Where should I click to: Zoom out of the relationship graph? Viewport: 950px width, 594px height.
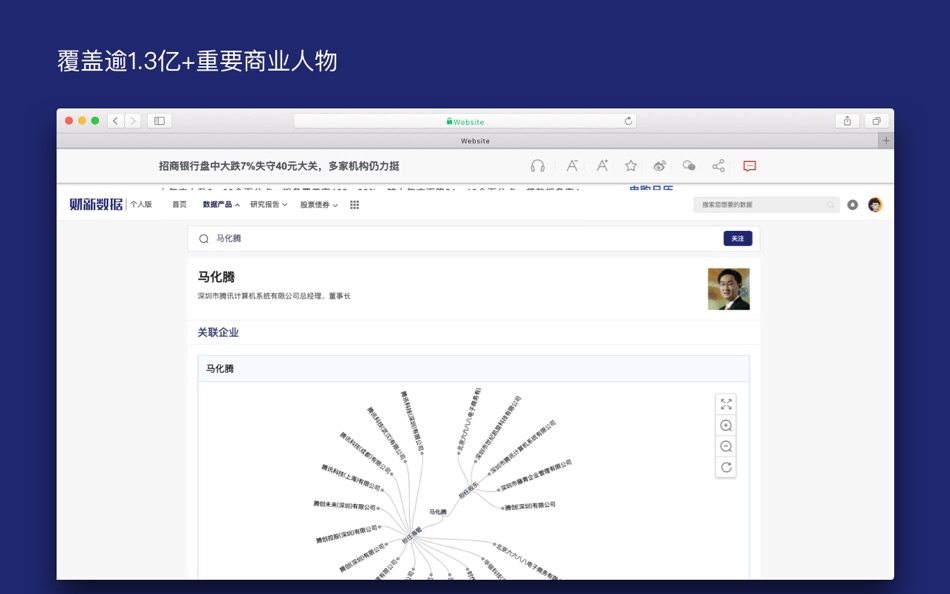pyautogui.click(x=726, y=447)
